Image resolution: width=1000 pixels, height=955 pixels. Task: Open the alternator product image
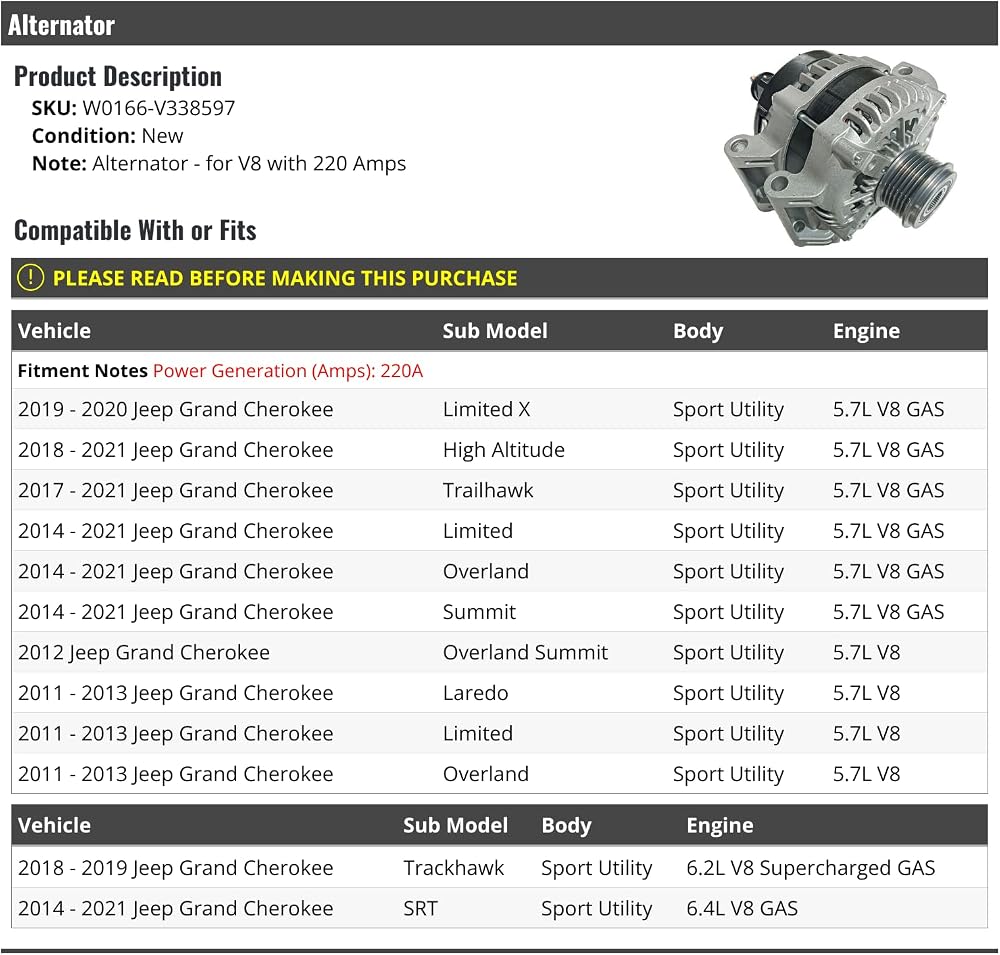point(835,149)
